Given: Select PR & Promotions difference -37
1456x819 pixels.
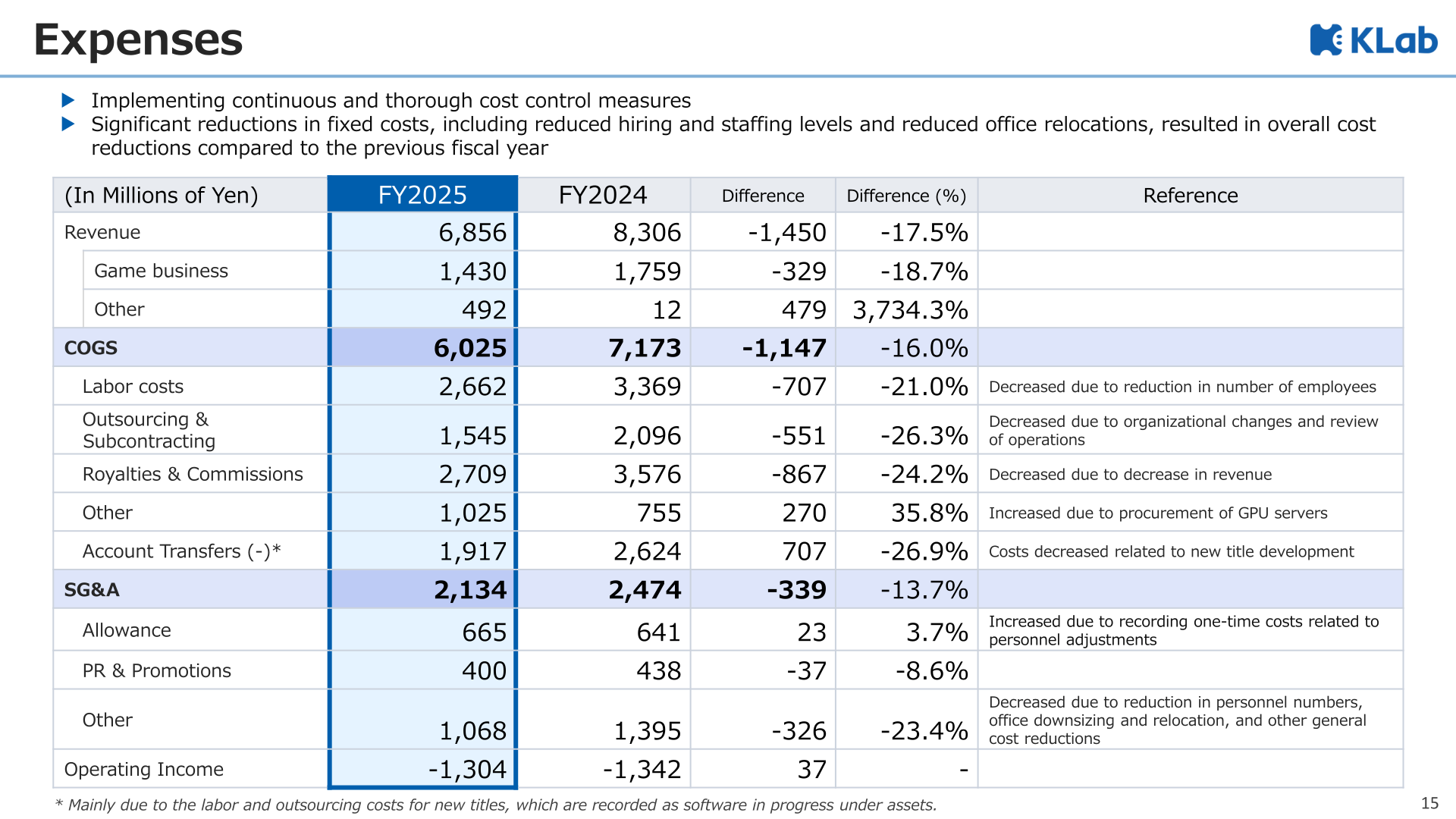Looking at the screenshot, I should pyautogui.click(x=806, y=670).
